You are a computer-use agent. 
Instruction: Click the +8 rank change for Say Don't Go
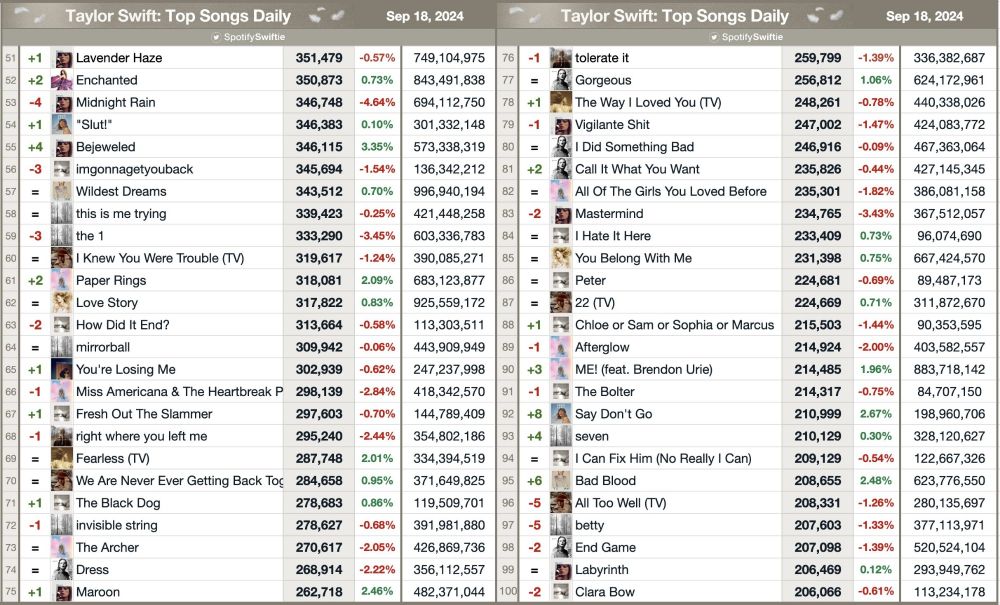click(x=534, y=414)
